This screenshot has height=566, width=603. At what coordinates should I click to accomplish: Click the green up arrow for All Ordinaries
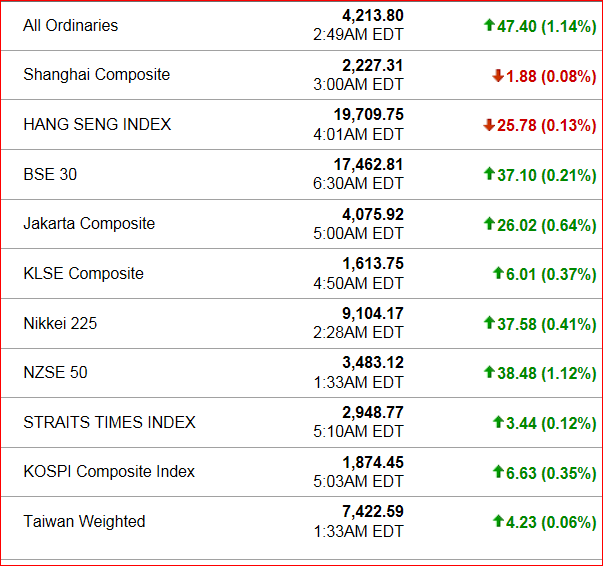[x=489, y=25]
